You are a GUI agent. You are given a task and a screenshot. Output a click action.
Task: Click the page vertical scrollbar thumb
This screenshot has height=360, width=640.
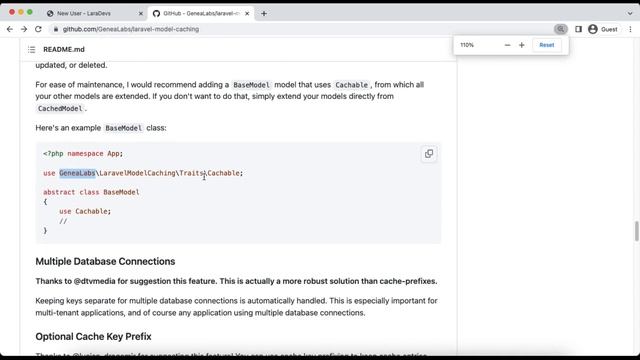[636, 231]
